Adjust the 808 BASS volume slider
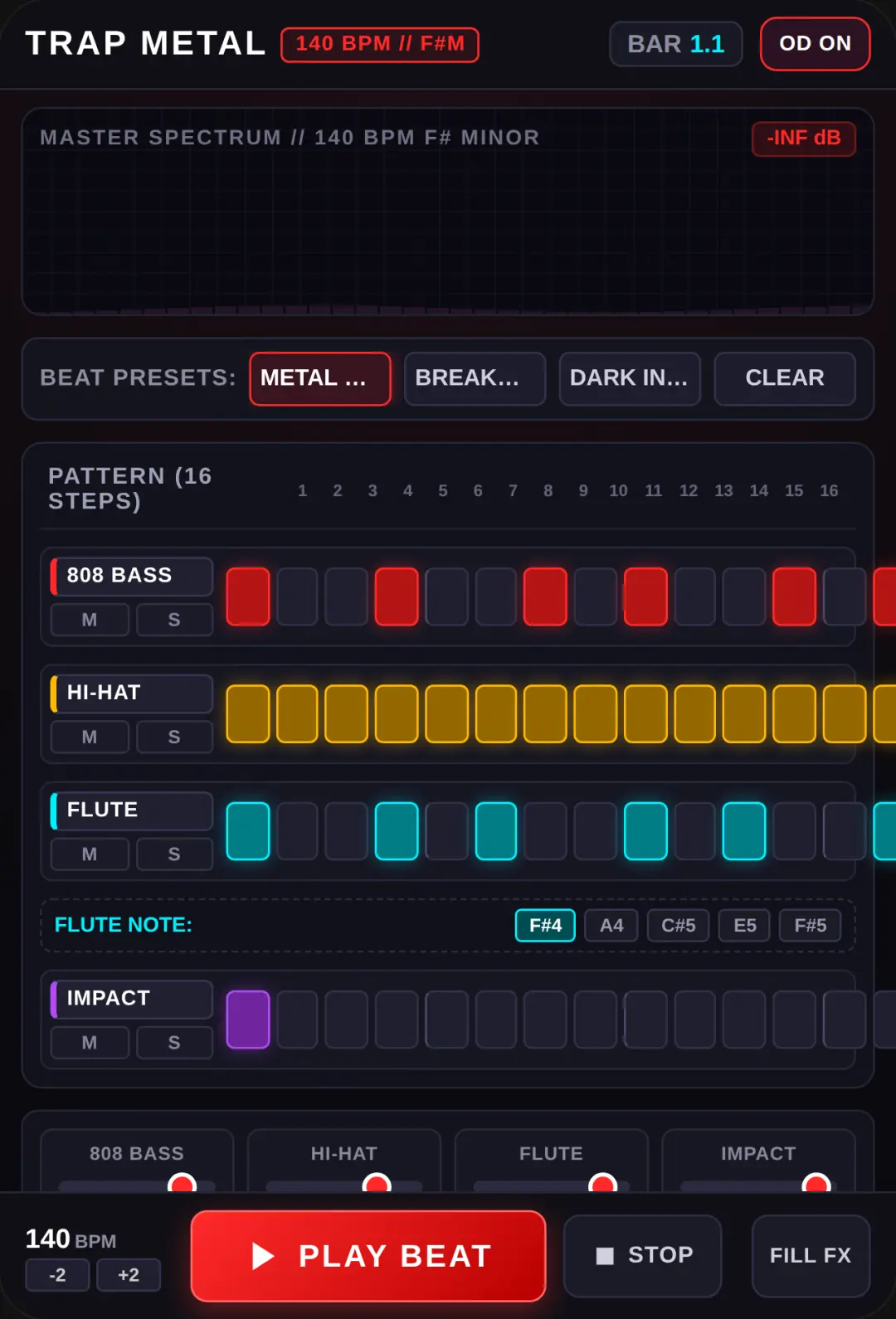Image resolution: width=896 pixels, height=1319 pixels. [x=137, y=1185]
